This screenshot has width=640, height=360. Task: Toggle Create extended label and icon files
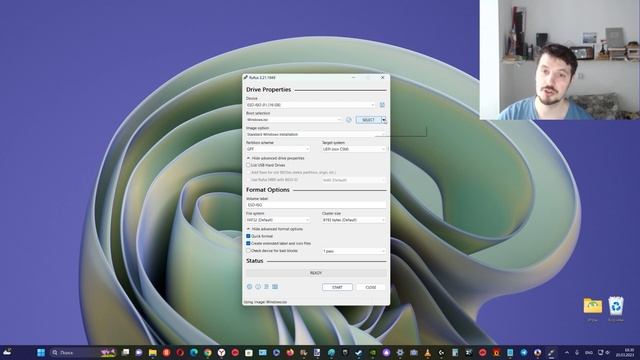click(x=248, y=243)
